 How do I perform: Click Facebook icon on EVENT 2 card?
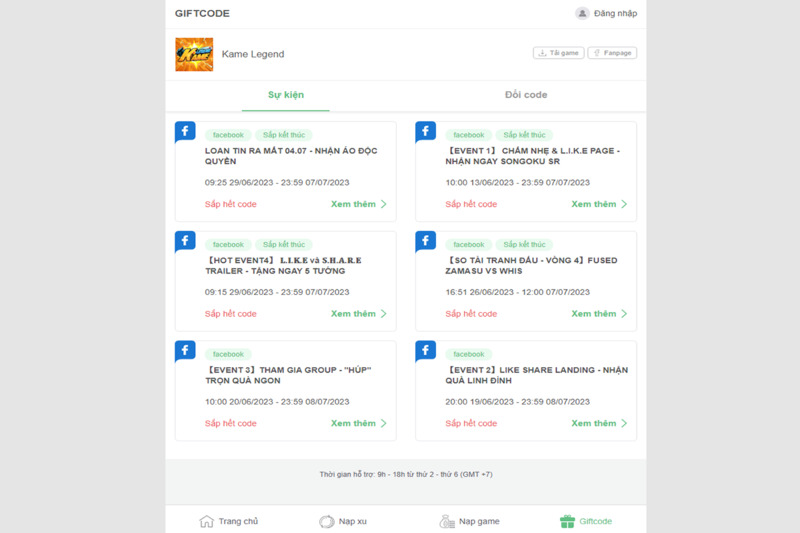[x=425, y=350]
